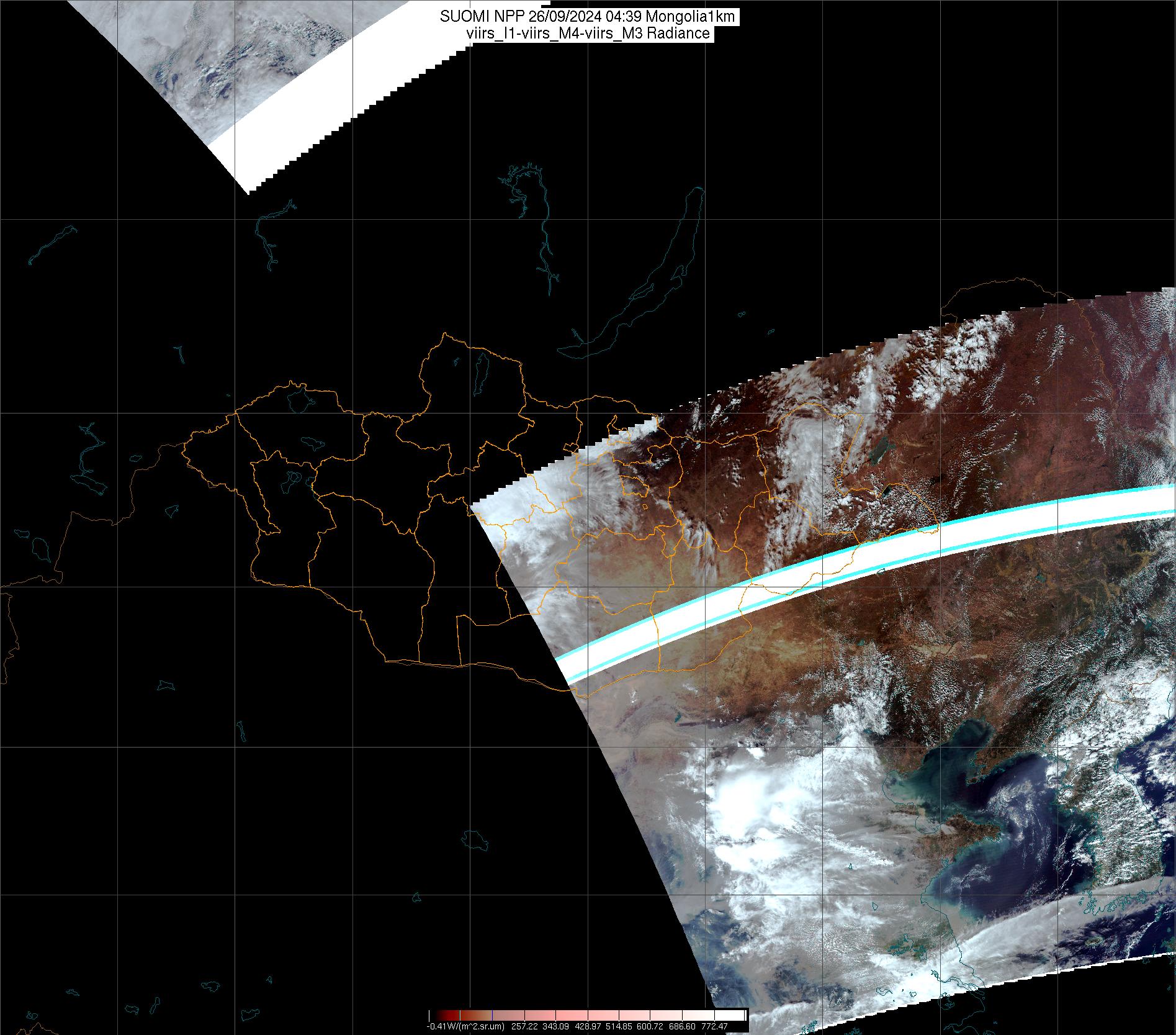
Task: Click the colorbar value "257.22"
Action: [x=524, y=1026]
